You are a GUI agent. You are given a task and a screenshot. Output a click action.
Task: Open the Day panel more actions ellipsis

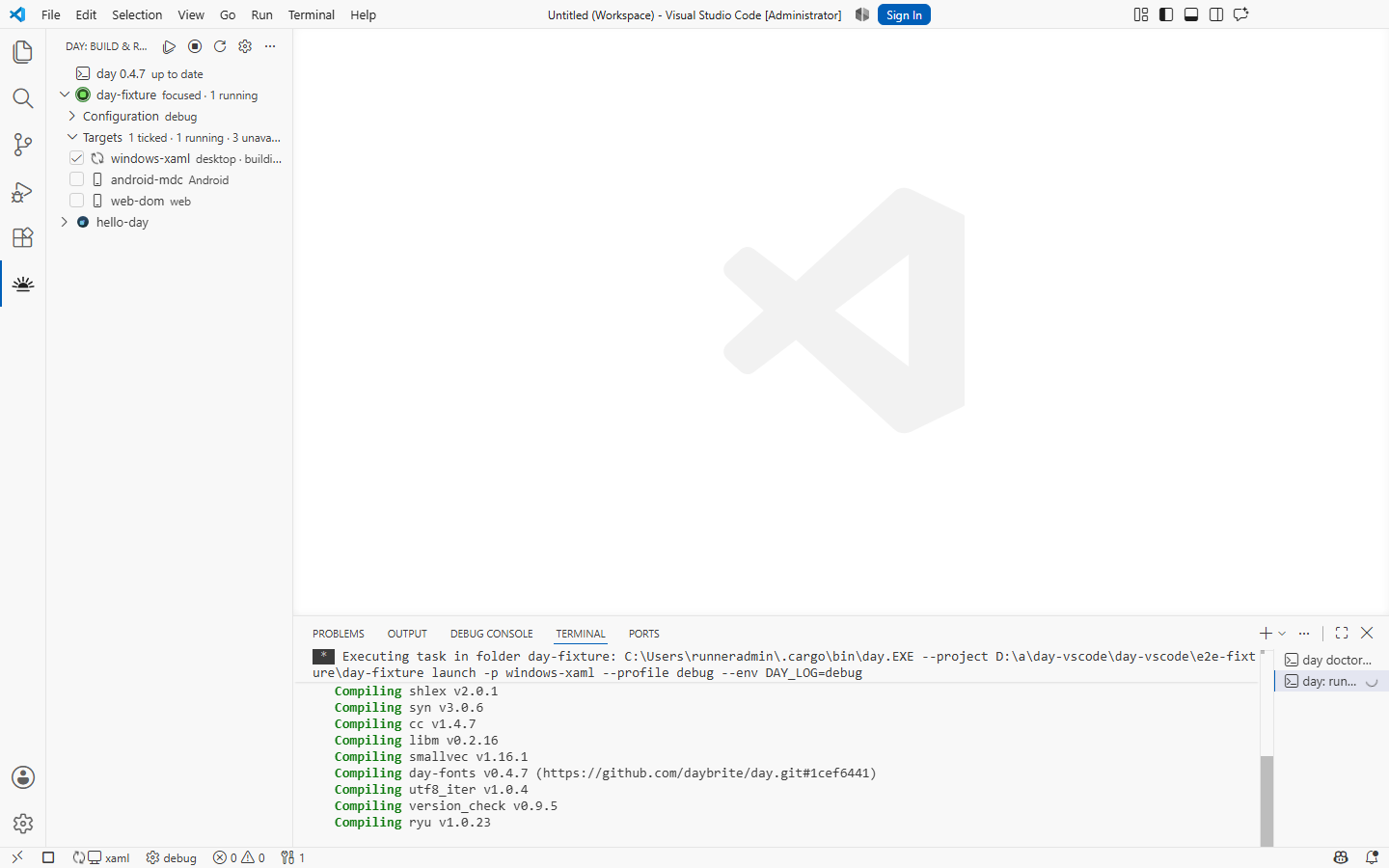click(x=270, y=46)
